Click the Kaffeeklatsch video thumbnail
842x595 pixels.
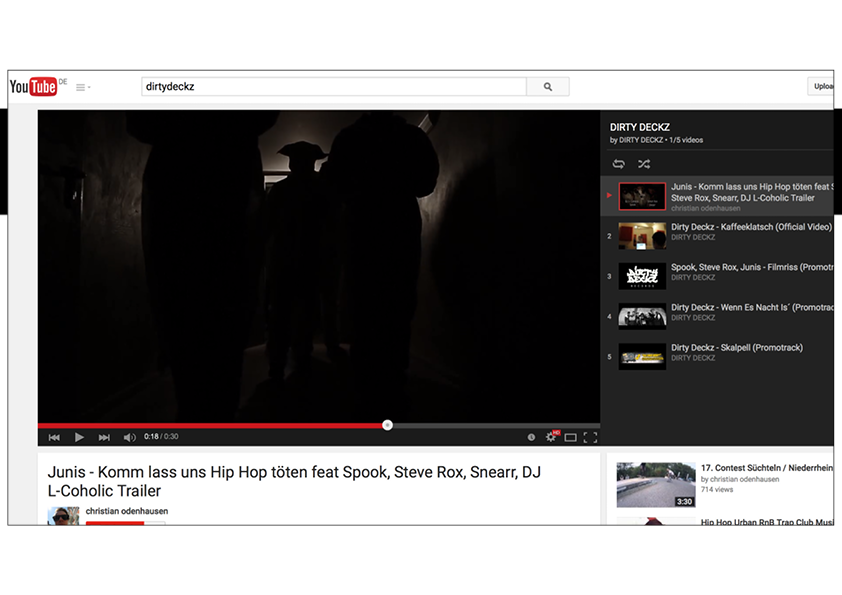pyautogui.click(x=642, y=236)
